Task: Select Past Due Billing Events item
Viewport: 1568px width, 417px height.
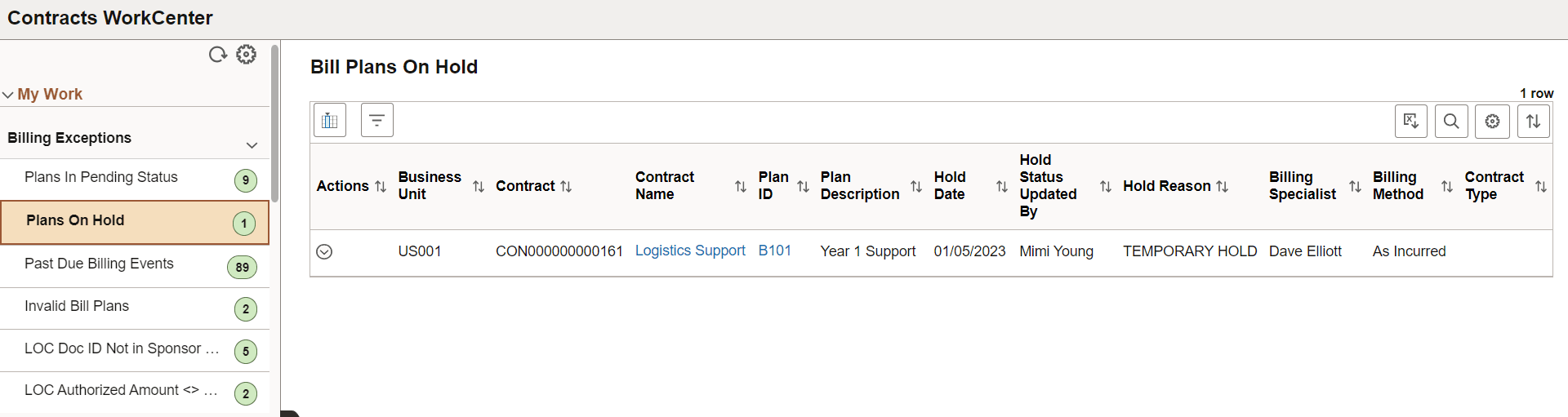Action: pyautogui.click(x=99, y=264)
